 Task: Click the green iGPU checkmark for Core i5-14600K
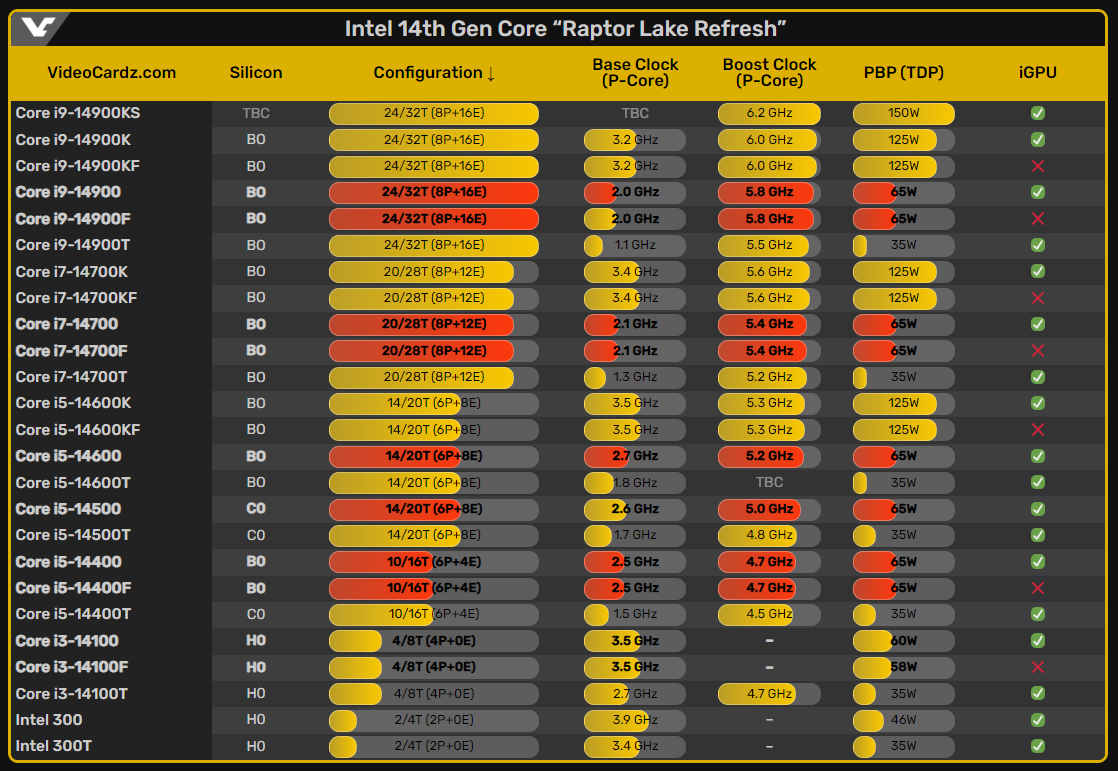coord(1038,403)
